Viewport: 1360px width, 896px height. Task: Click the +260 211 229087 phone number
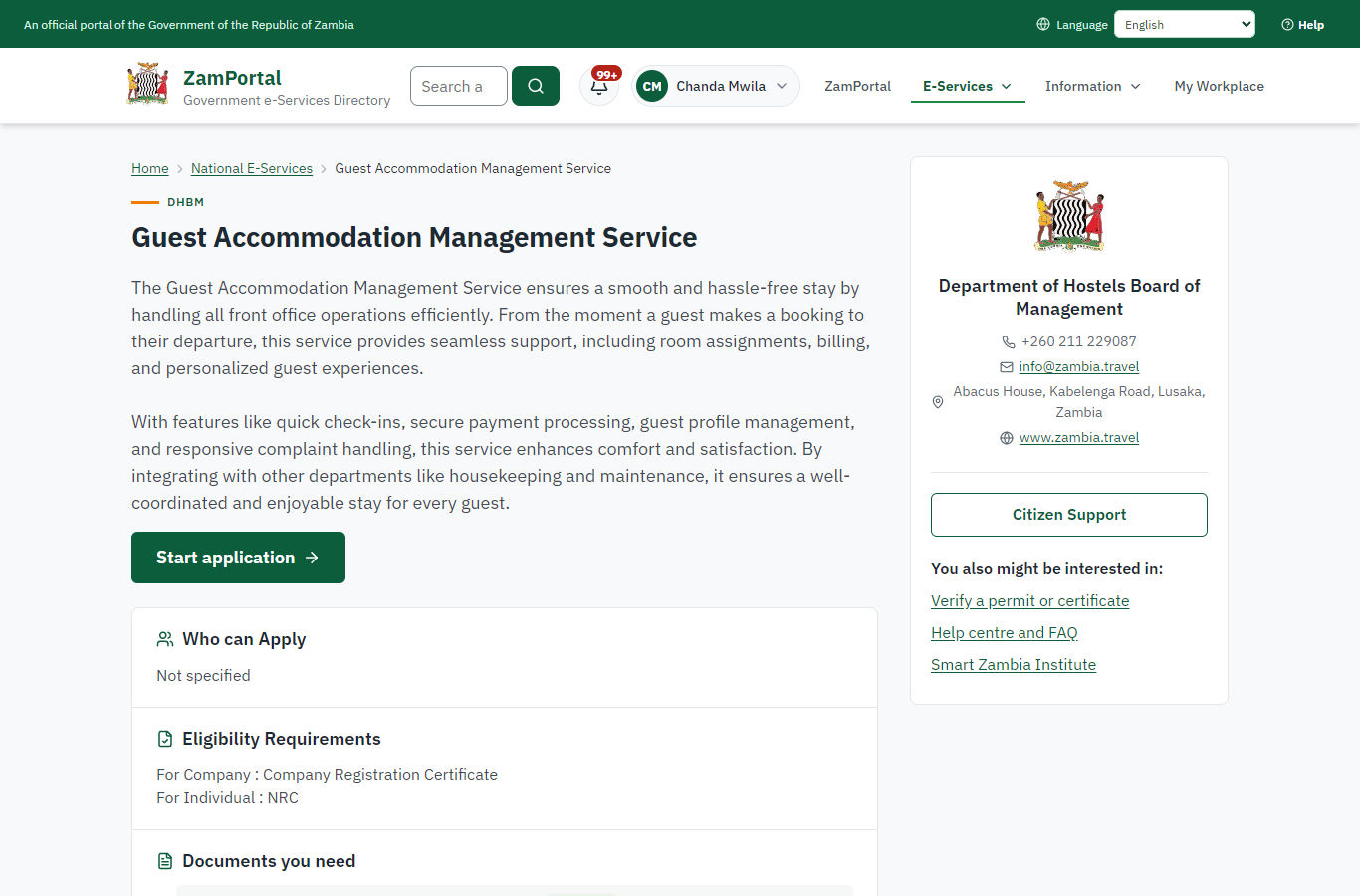1079,341
